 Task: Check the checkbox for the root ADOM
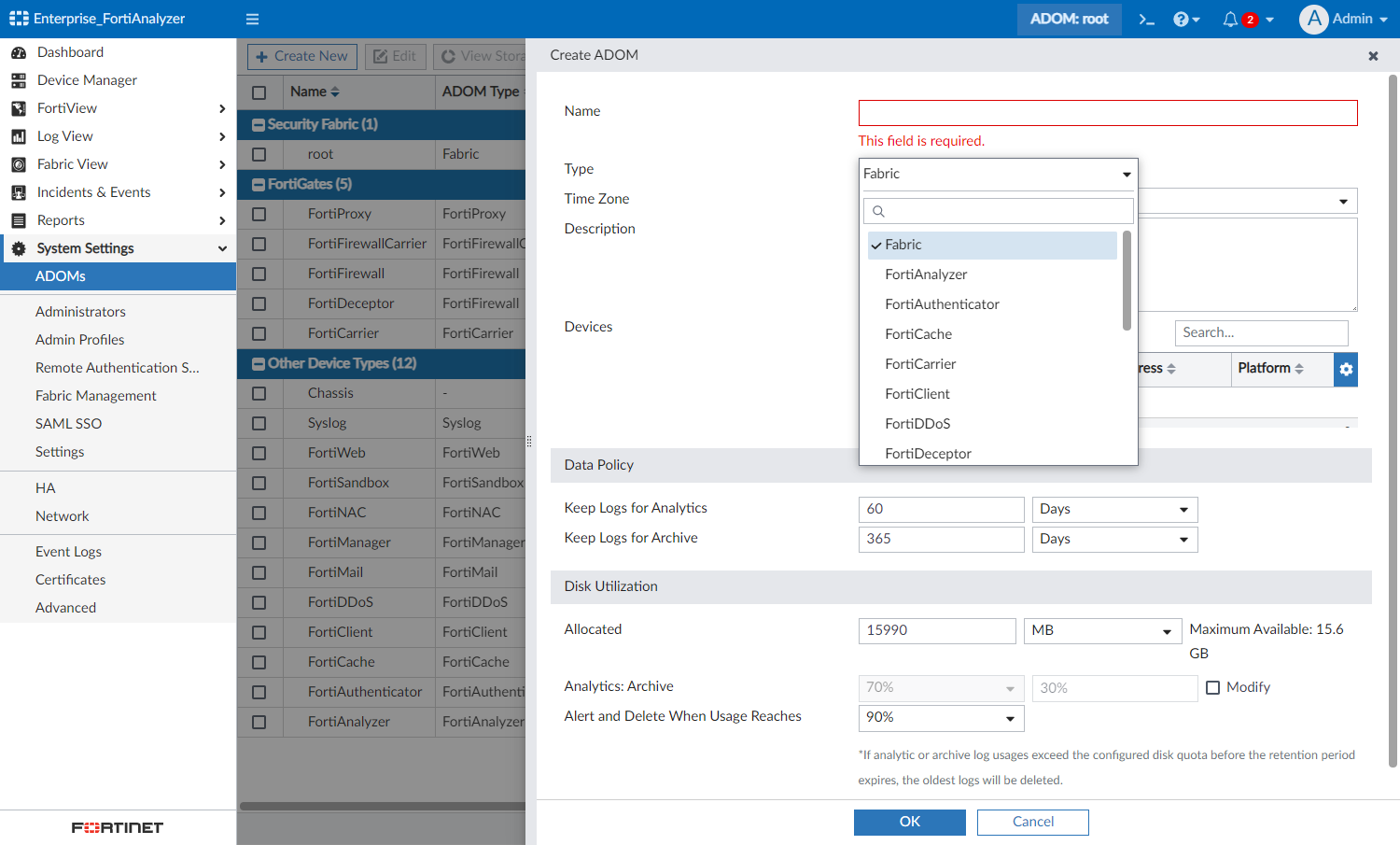pyautogui.click(x=259, y=154)
